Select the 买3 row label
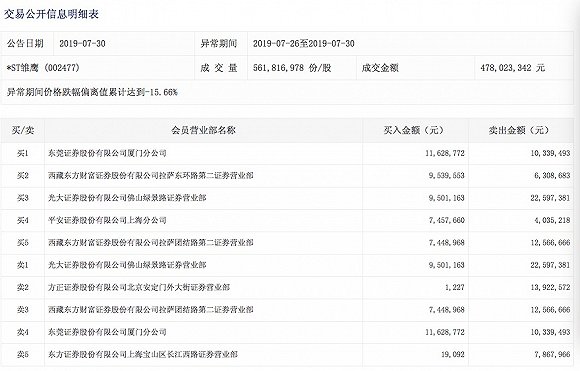The height and width of the screenshot is (371, 580). pyautogui.click(x=23, y=198)
